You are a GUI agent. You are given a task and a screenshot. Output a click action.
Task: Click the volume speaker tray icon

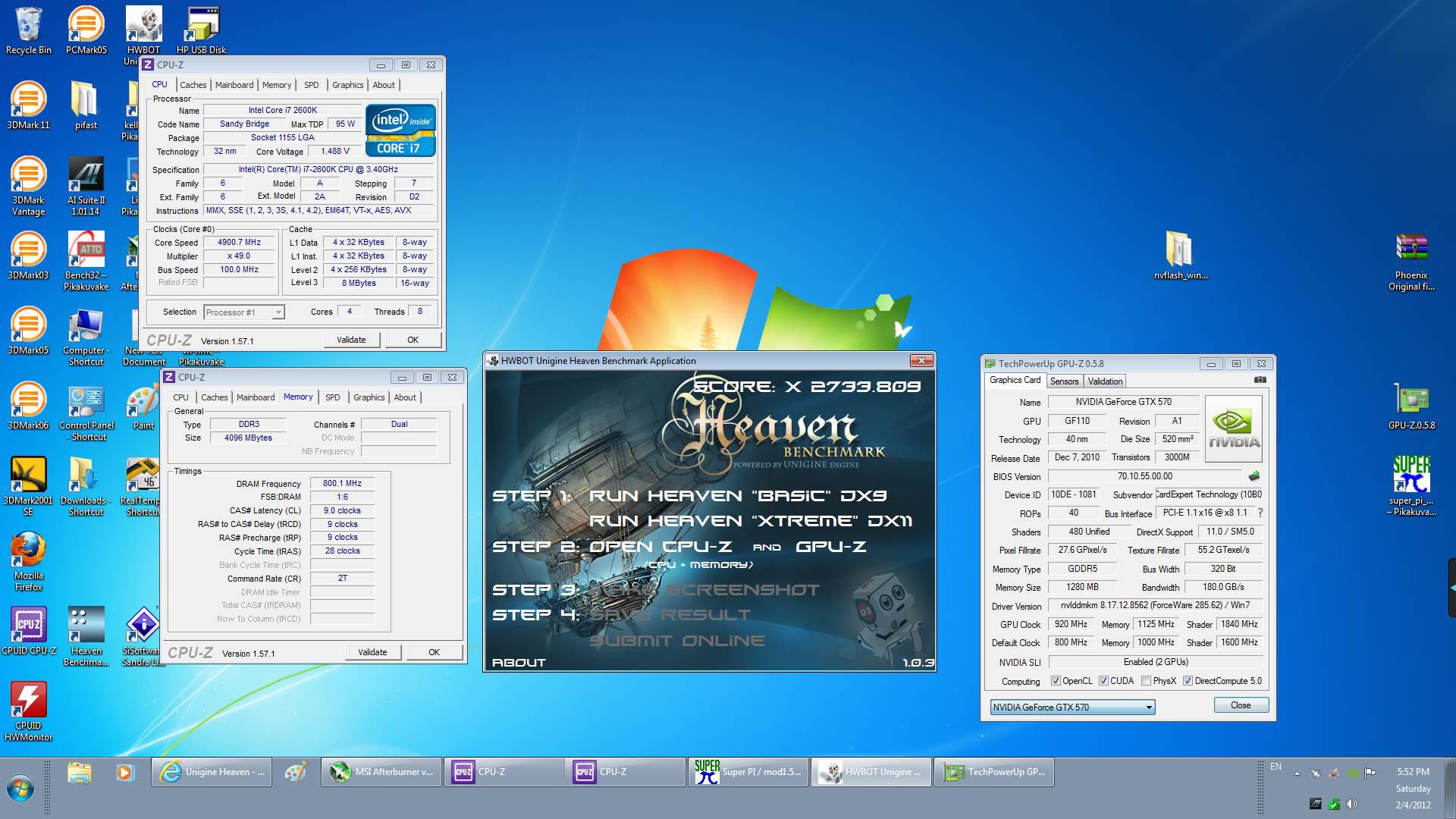point(1352,804)
